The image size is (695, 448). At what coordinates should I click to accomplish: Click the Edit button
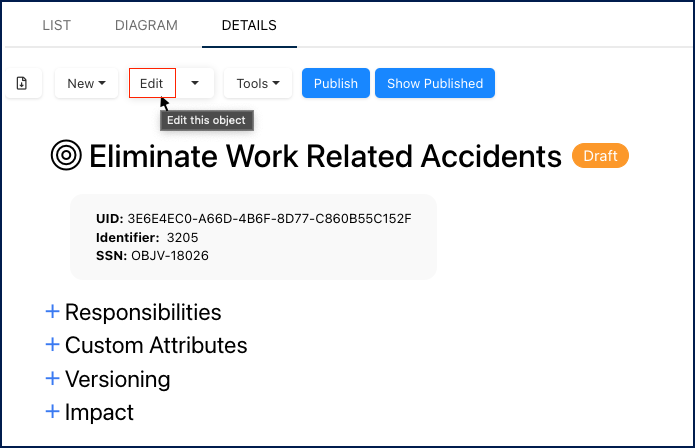pos(152,83)
